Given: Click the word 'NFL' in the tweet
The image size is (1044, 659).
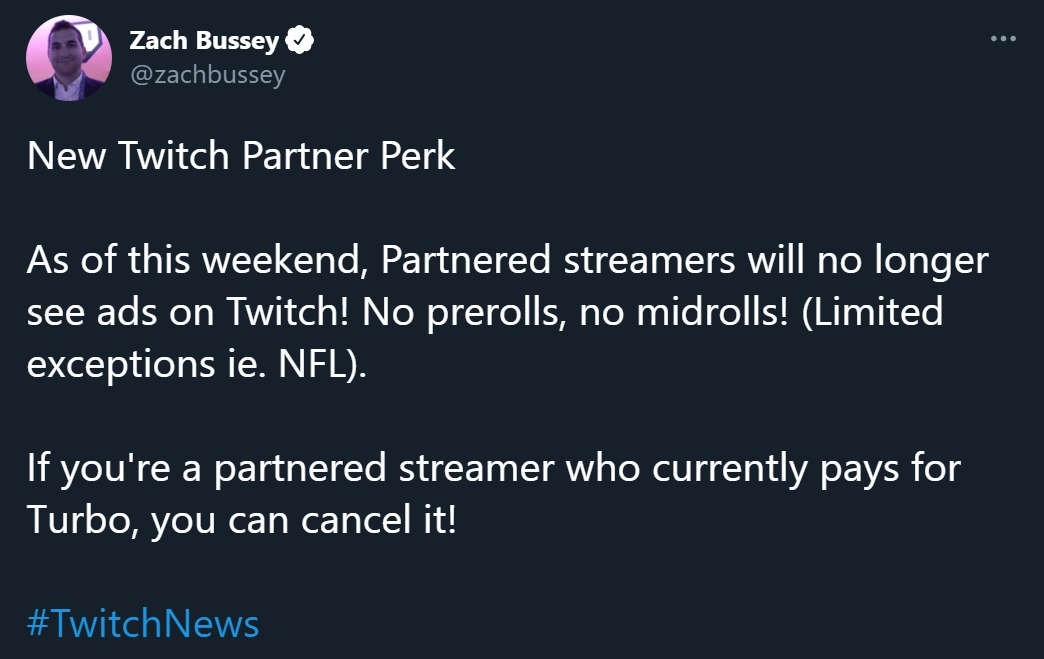Looking at the screenshot, I should pyautogui.click(x=311, y=364).
